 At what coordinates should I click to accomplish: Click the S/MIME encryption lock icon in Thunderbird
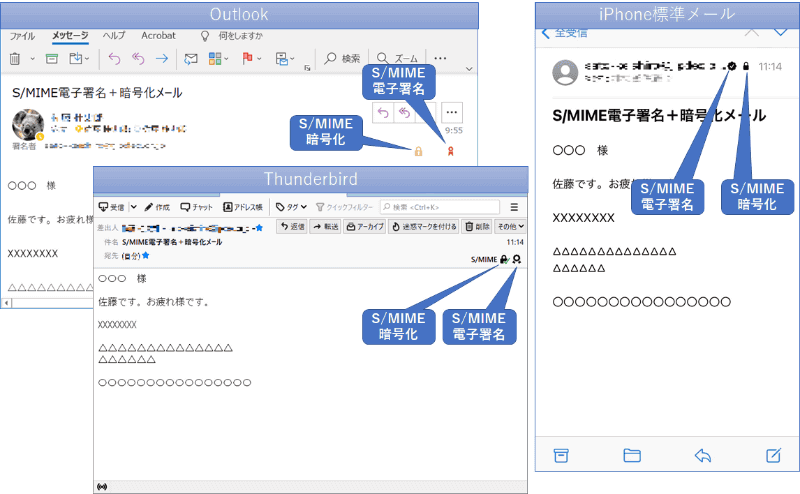point(504,259)
